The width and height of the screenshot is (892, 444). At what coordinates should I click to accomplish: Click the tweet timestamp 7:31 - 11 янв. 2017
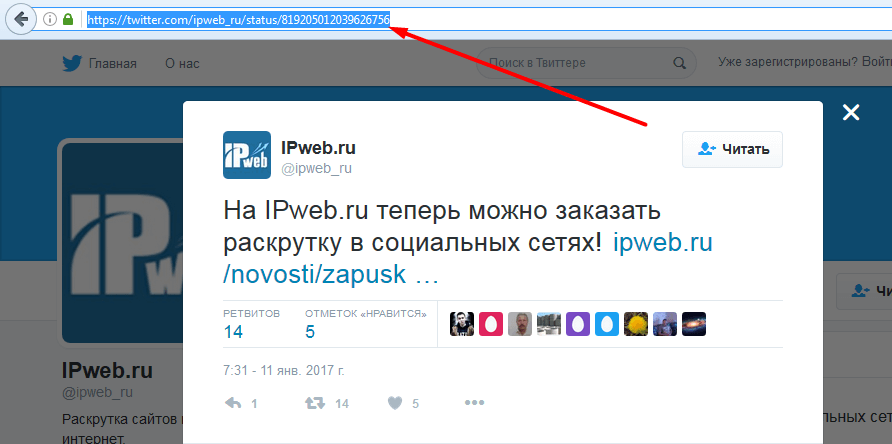coord(284,371)
